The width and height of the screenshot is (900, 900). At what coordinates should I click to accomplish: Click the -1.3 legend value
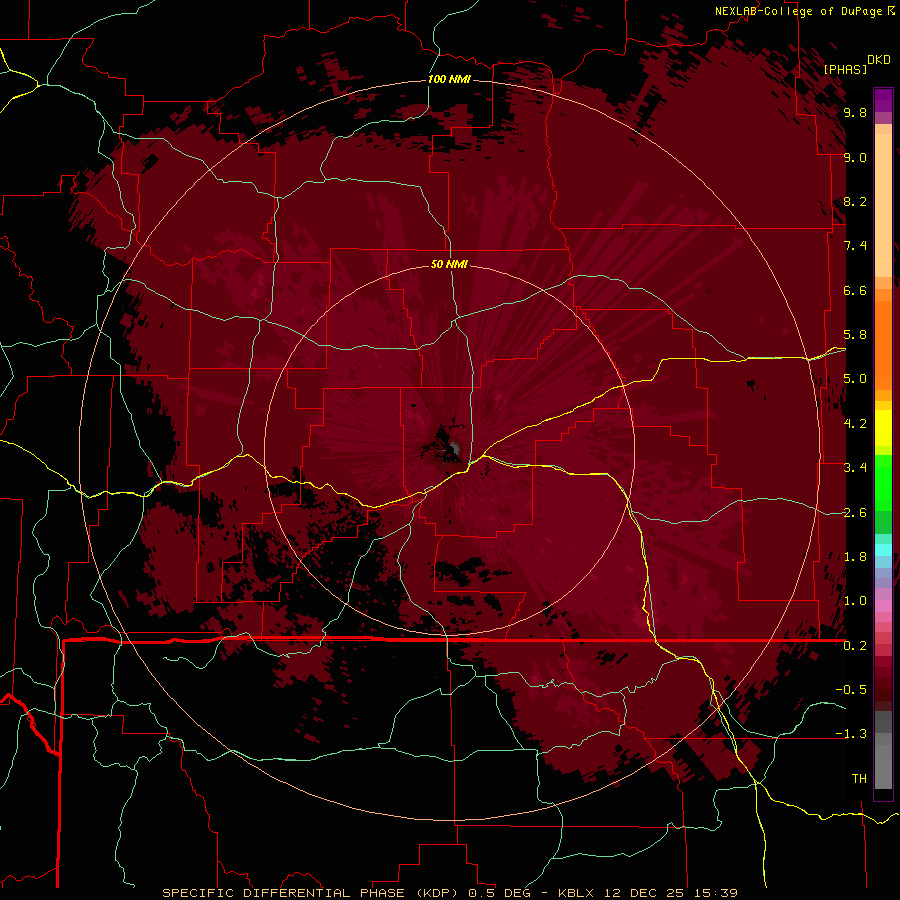pos(851,734)
